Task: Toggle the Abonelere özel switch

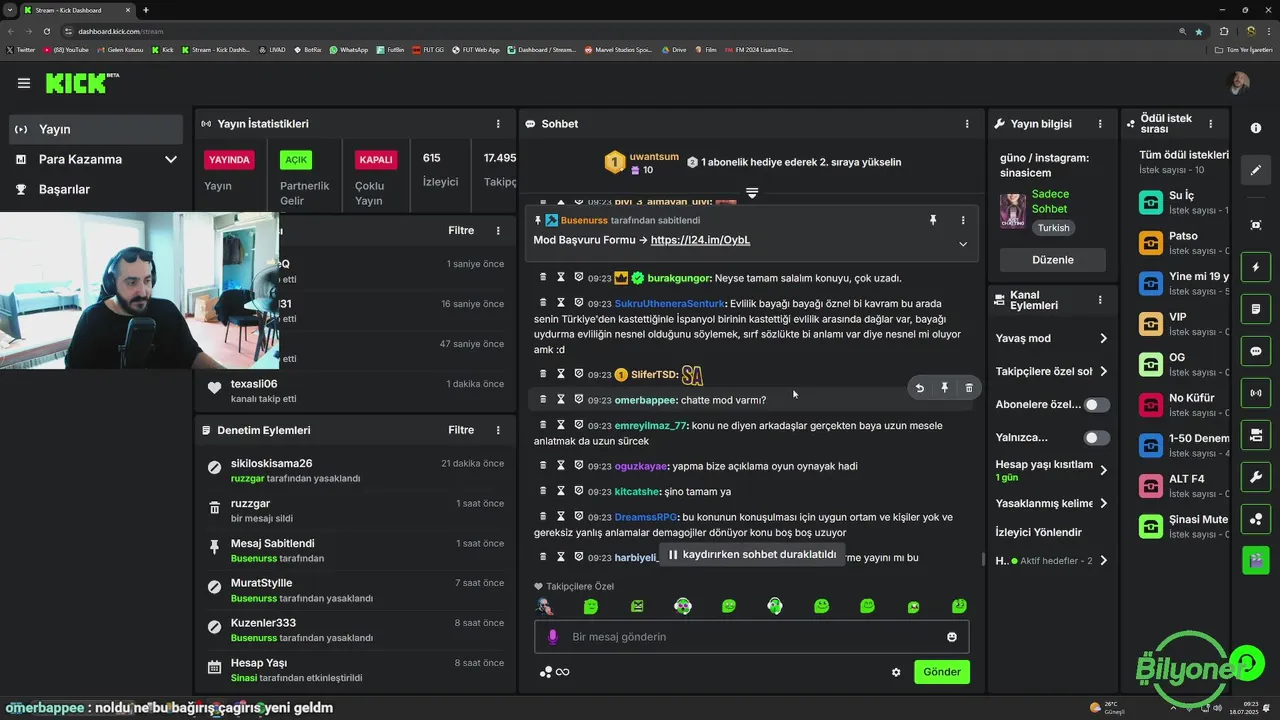Action: click(1097, 405)
